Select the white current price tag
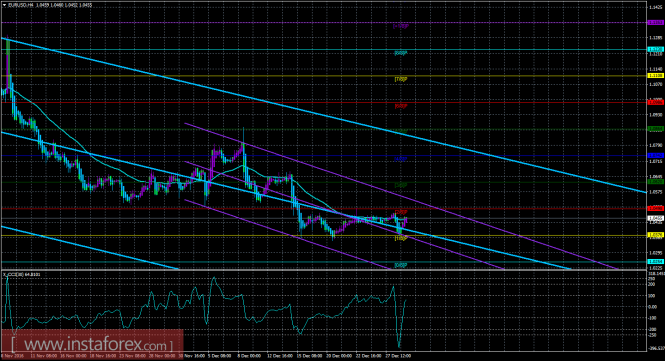This screenshot has width=665, height=361. coord(656,218)
